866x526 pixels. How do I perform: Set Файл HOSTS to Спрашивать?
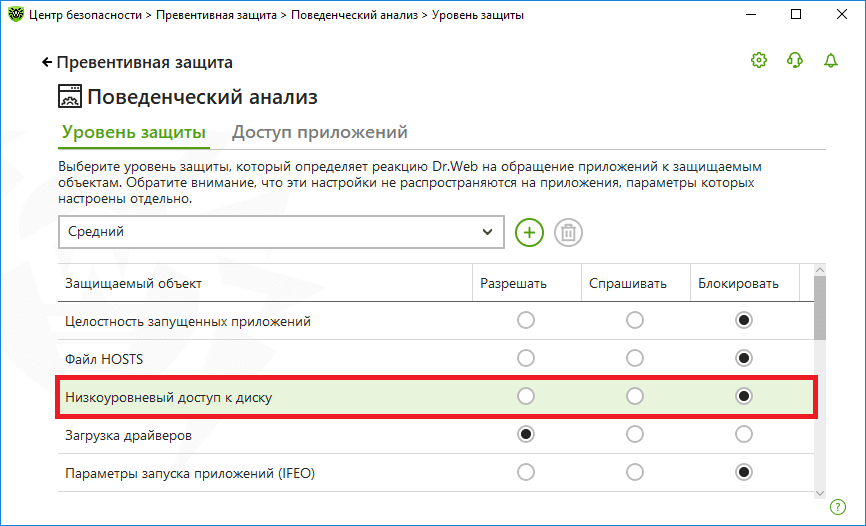tap(635, 359)
